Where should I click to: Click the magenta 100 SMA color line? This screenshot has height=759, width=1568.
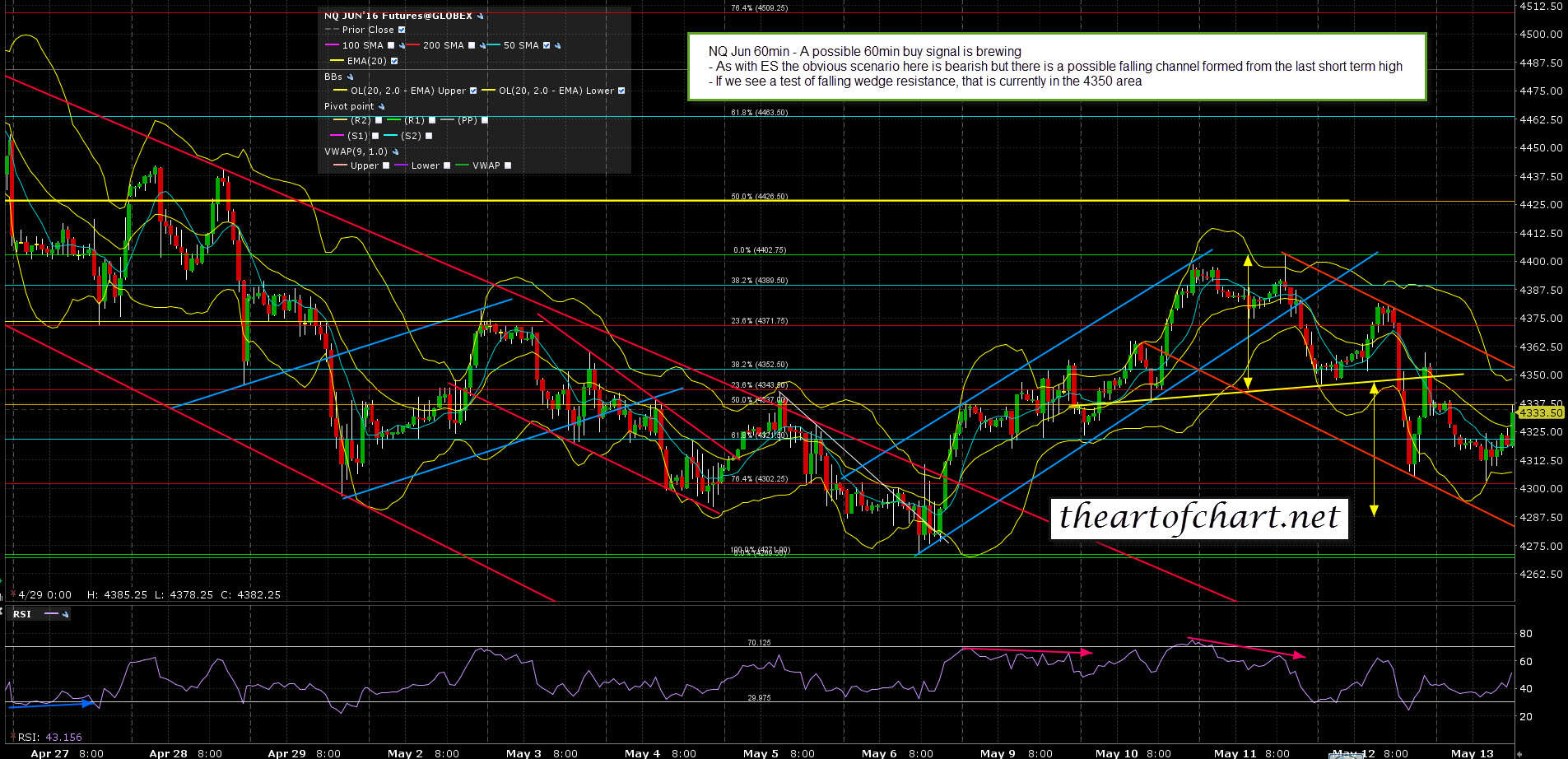tap(333, 46)
